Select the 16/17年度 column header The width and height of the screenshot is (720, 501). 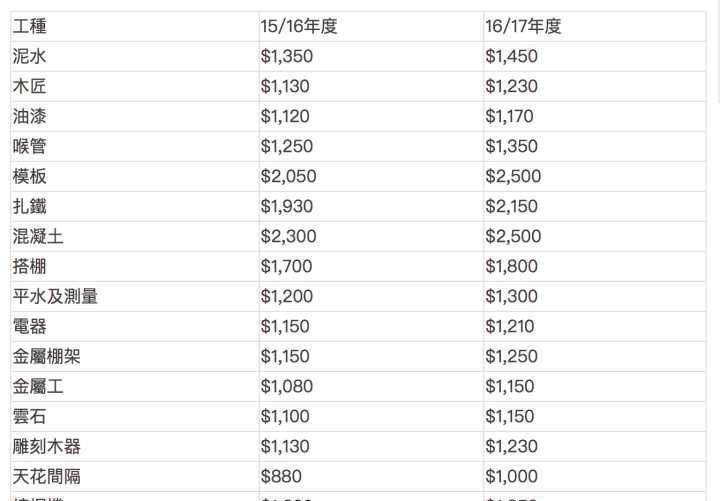[x=523, y=27]
